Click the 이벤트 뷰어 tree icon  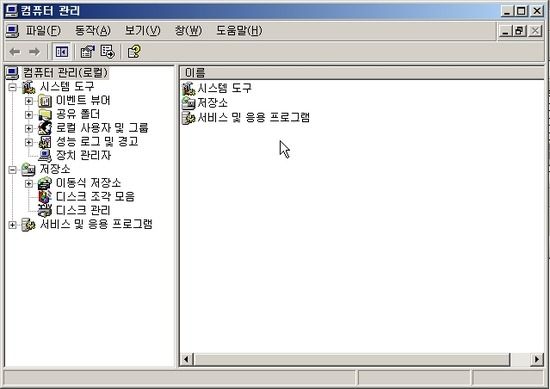[x=45, y=101]
